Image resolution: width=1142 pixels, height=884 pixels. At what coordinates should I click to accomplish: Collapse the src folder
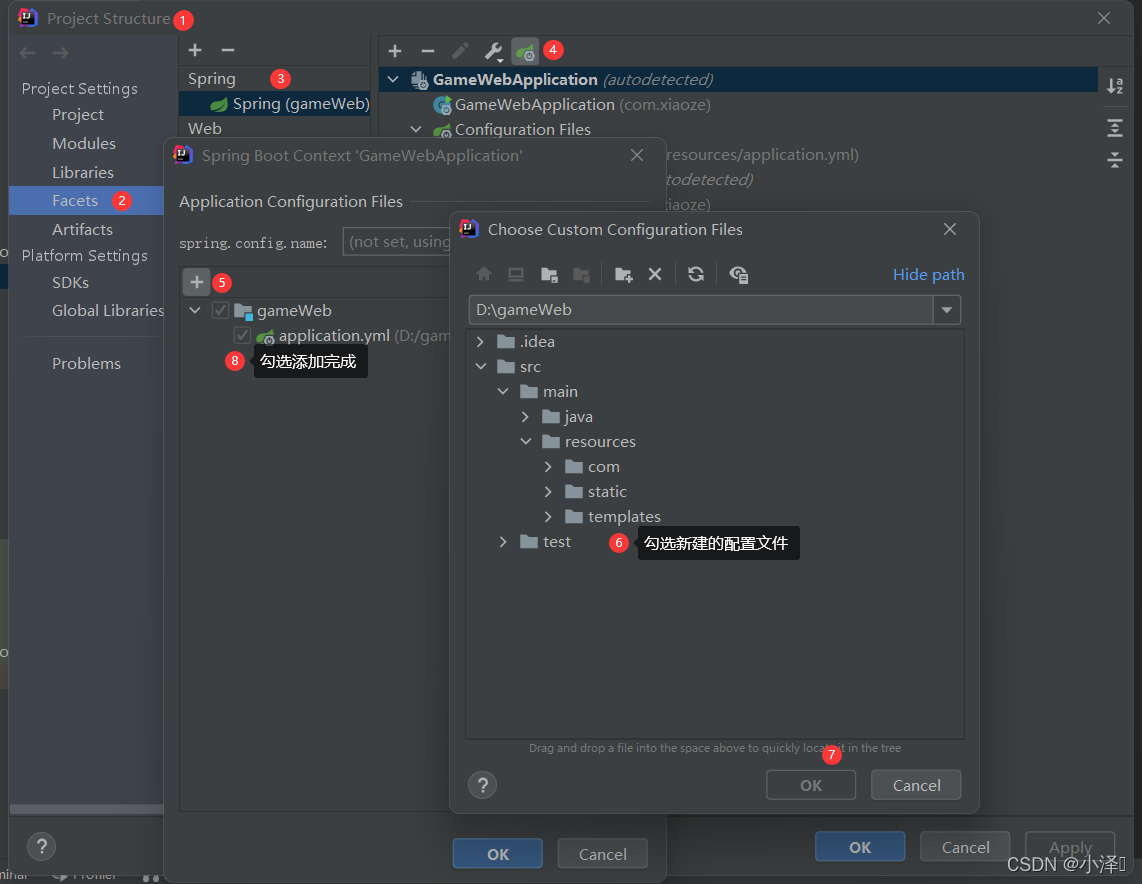[x=481, y=366]
